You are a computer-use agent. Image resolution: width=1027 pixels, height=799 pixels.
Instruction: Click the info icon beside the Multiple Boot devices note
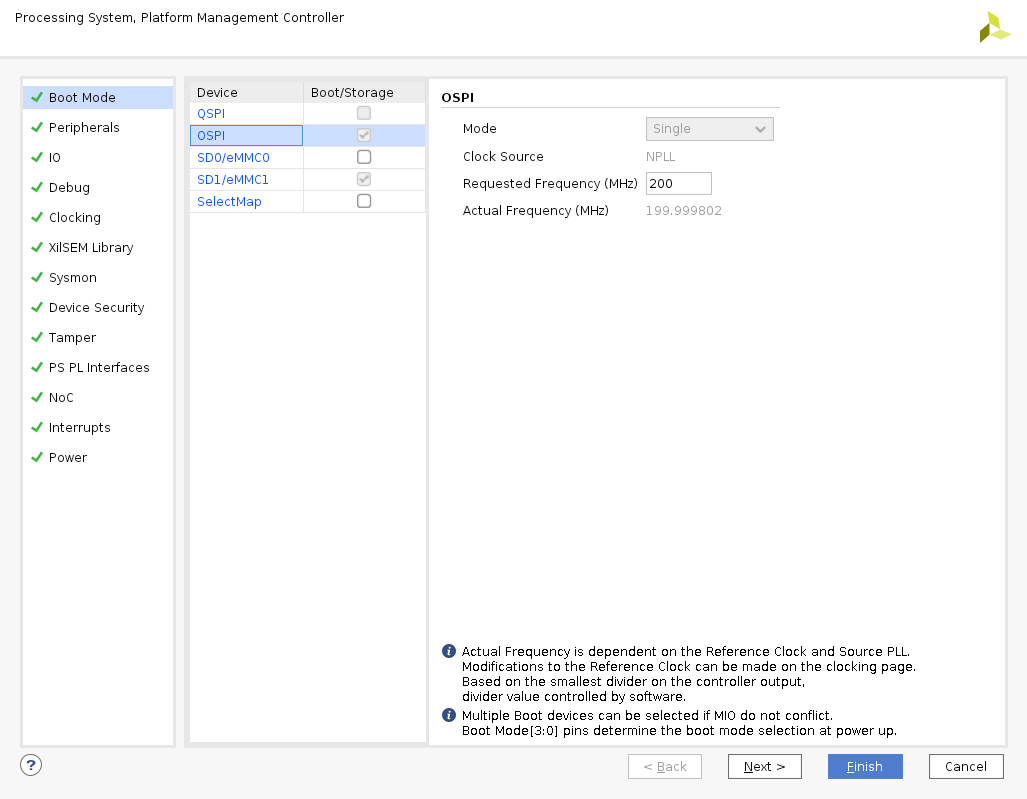tap(449, 715)
